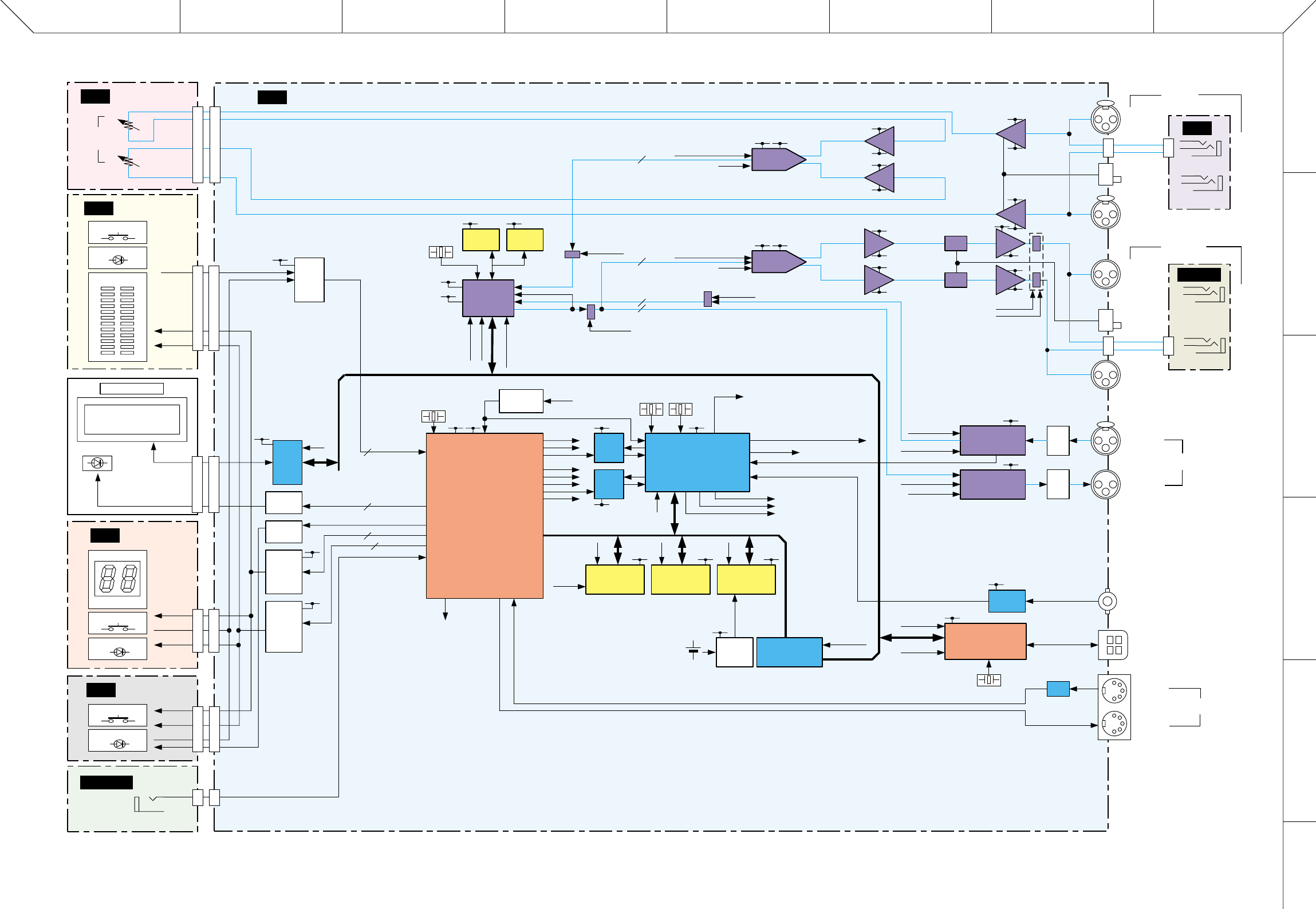Screen dimensions: 1316x909
Task: Click the battery symbol beside the white block
Action: 694,651
